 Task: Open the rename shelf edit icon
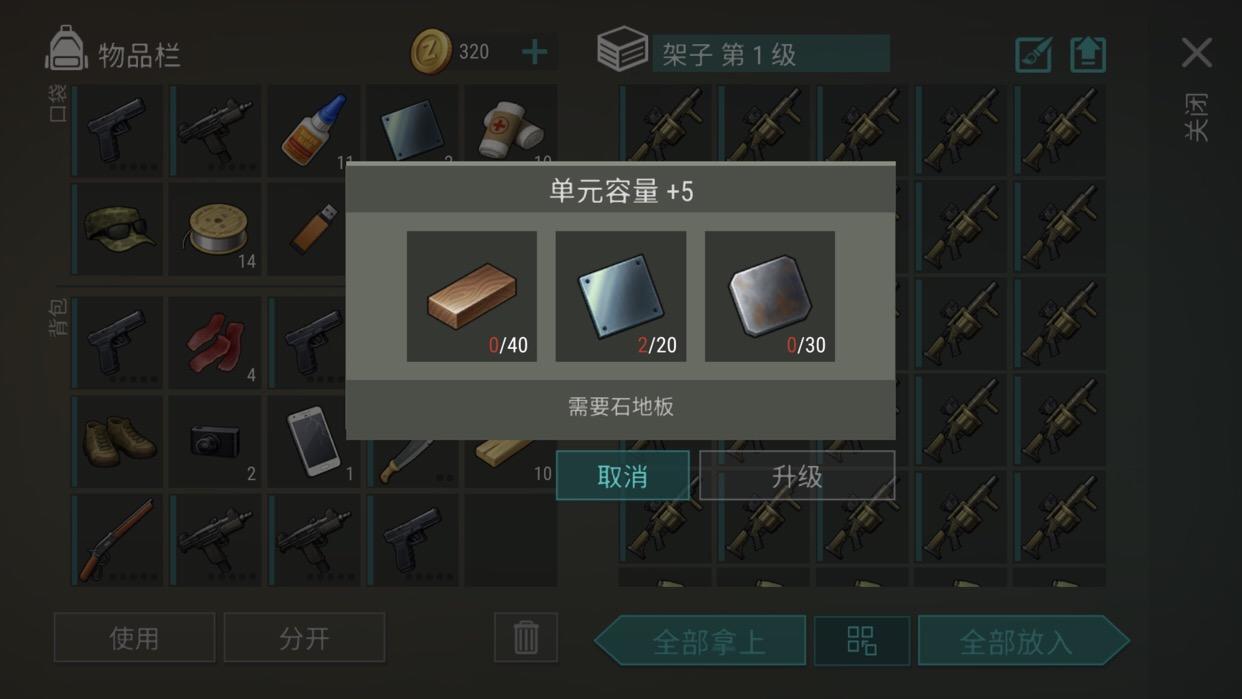point(1033,54)
